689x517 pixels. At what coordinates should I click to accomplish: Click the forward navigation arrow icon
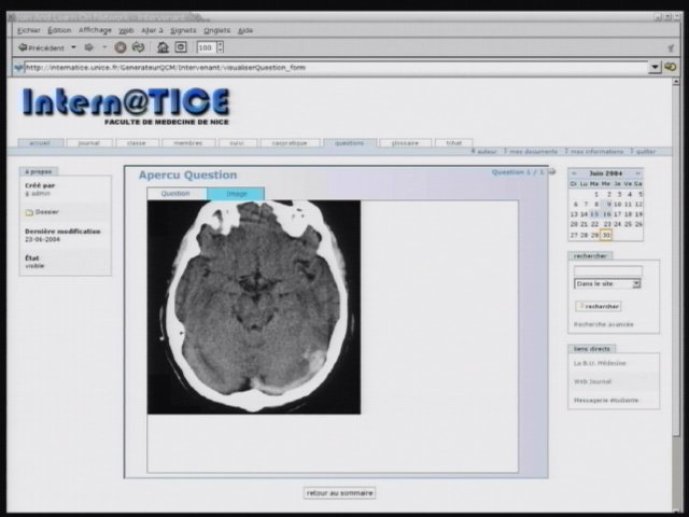(89, 47)
